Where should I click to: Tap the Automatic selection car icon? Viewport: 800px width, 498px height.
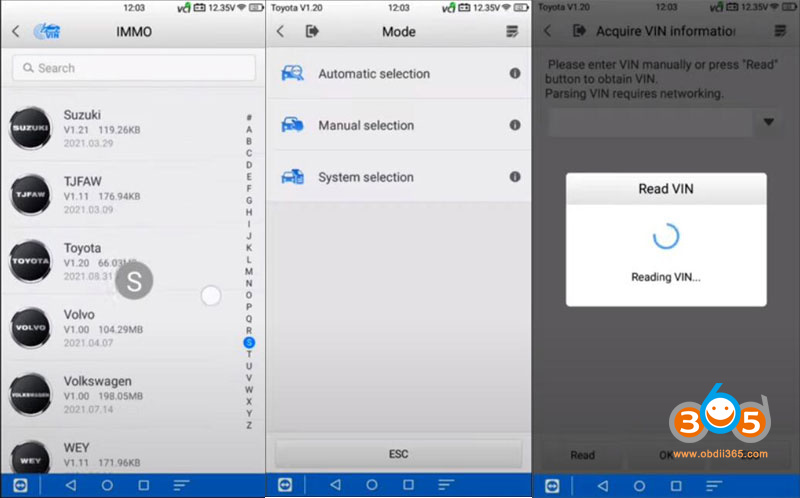tap(292, 73)
